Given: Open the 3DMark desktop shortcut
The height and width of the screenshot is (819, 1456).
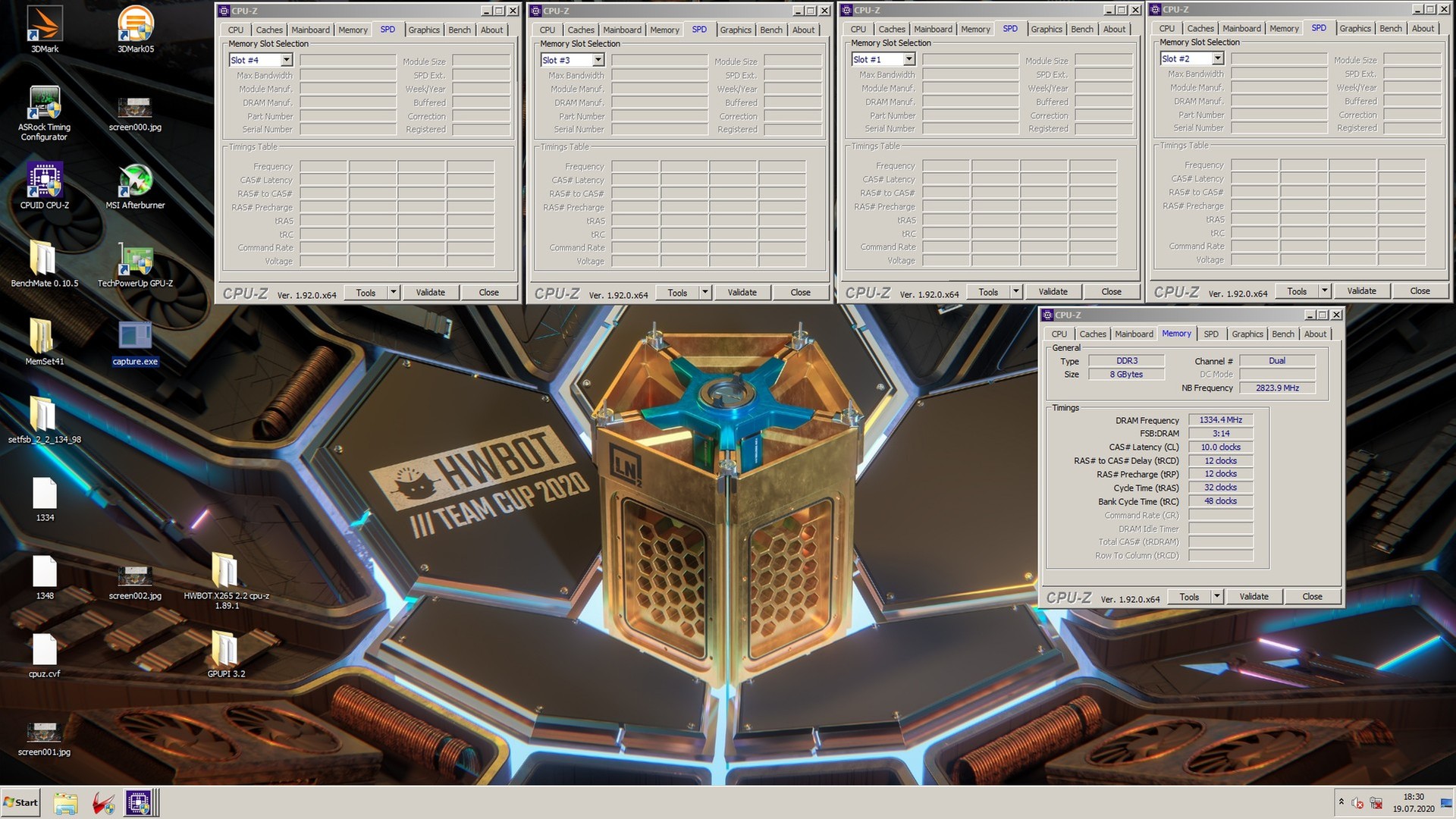Looking at the screenshot, I should pos(45,29).
